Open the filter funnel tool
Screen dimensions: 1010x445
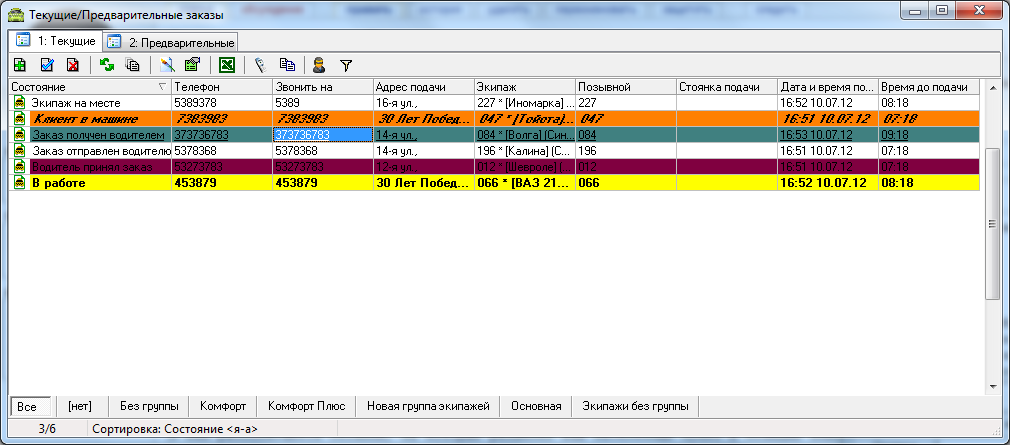click(346, 66)
